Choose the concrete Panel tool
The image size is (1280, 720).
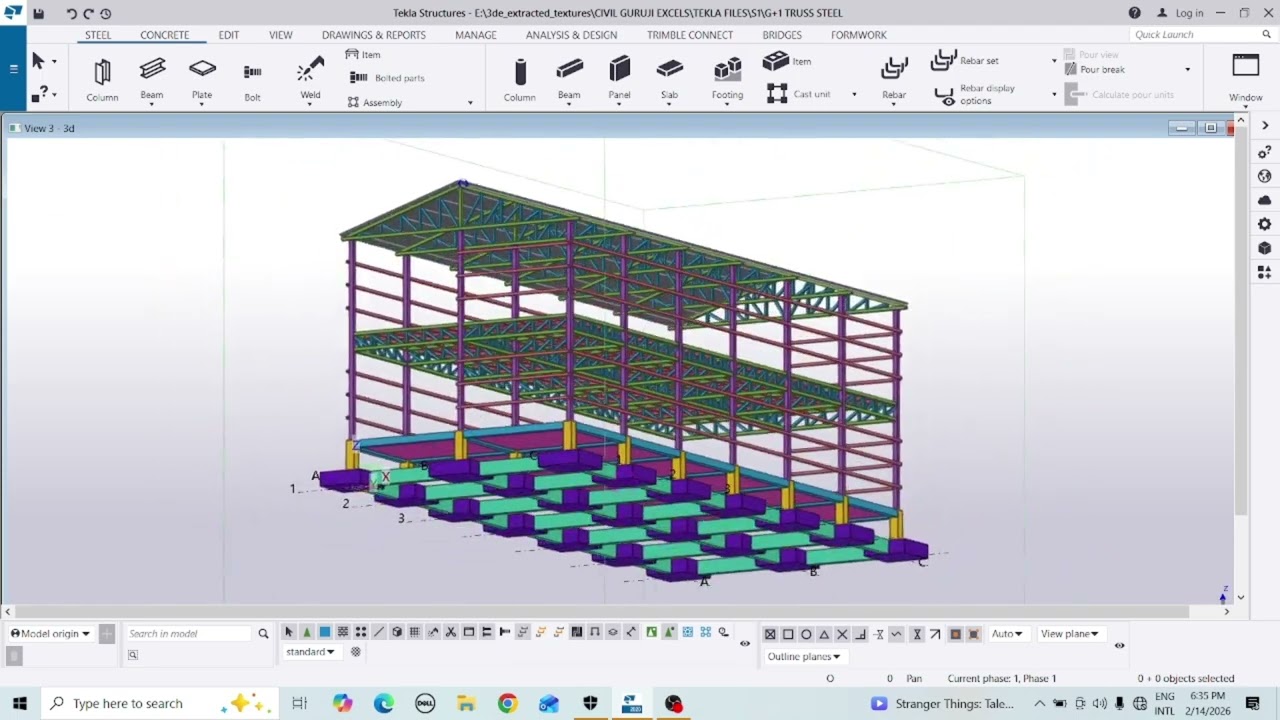619,78
